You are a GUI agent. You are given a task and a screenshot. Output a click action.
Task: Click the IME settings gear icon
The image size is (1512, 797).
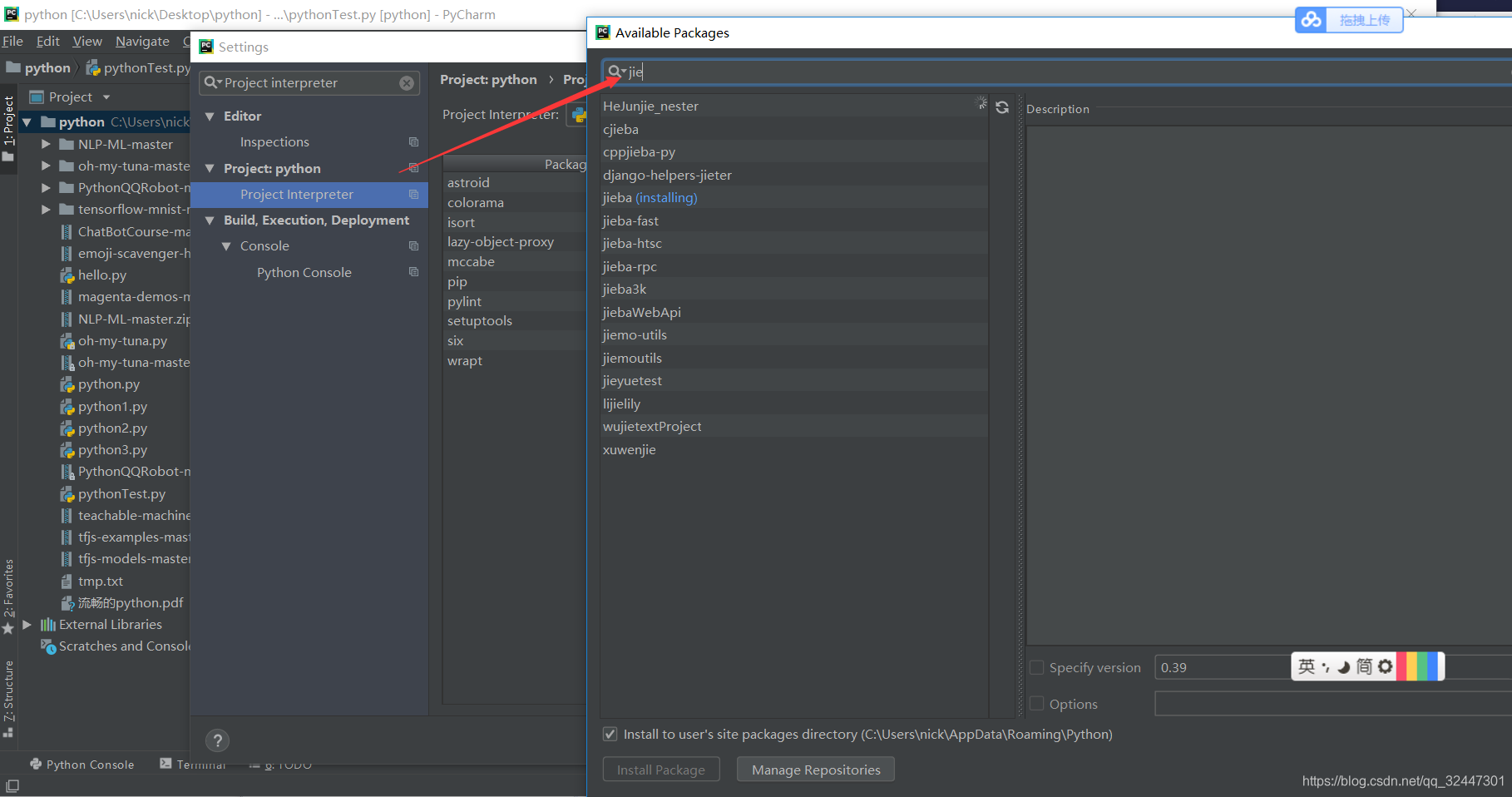pos(1385,666)
